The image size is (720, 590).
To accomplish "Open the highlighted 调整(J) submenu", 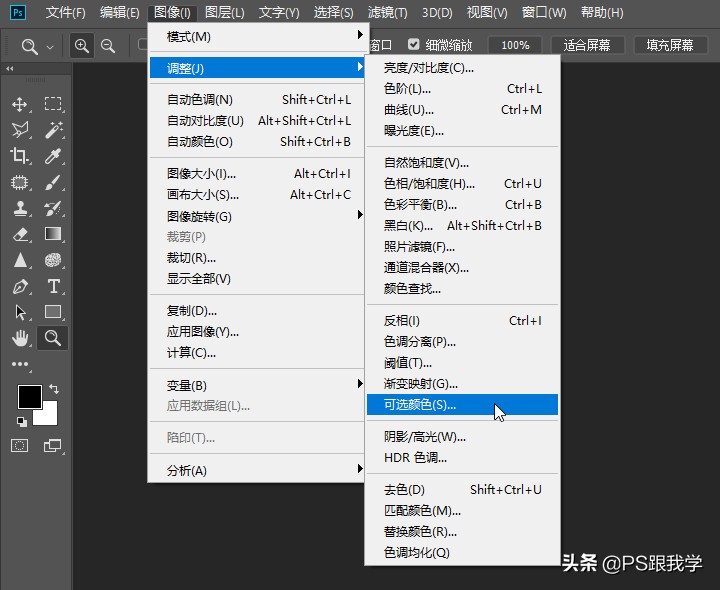I will pos(258,68).
